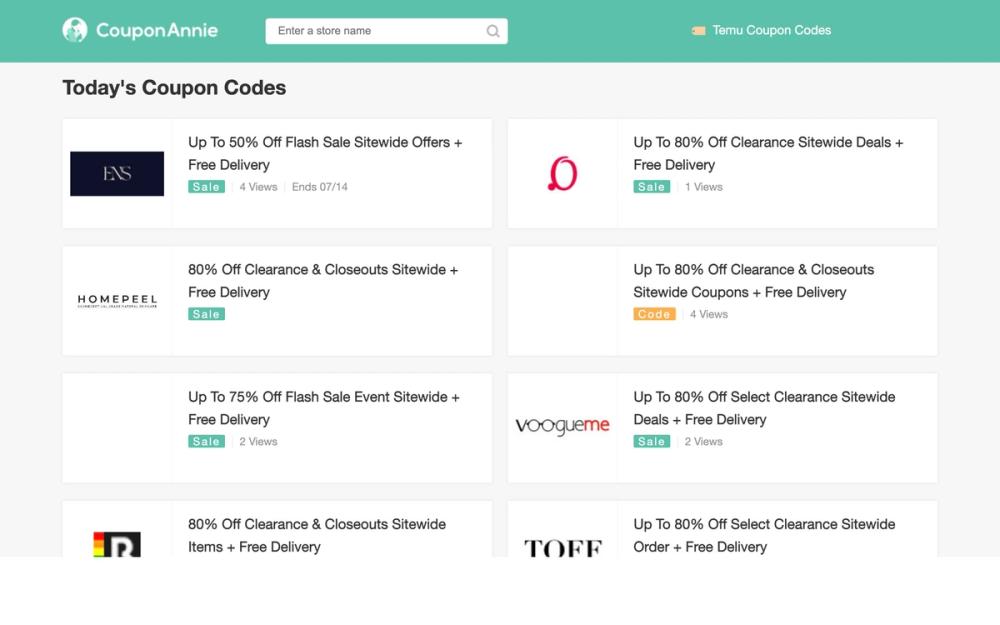Select '1 Views' text on Clearance Sitewide Deals
The image size is (1000, 625).
point(703,187)
